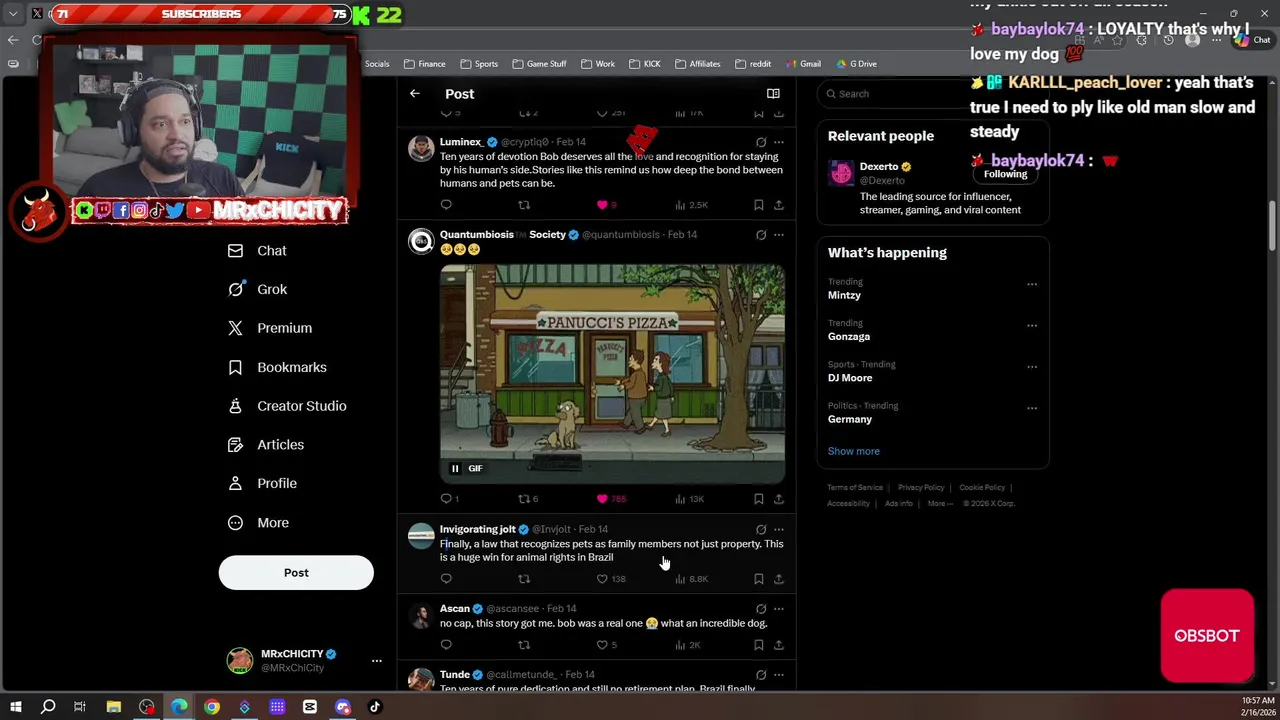Open the Windows Start menu
Viewport: 1280px width, 720px height.
point(15,707)
